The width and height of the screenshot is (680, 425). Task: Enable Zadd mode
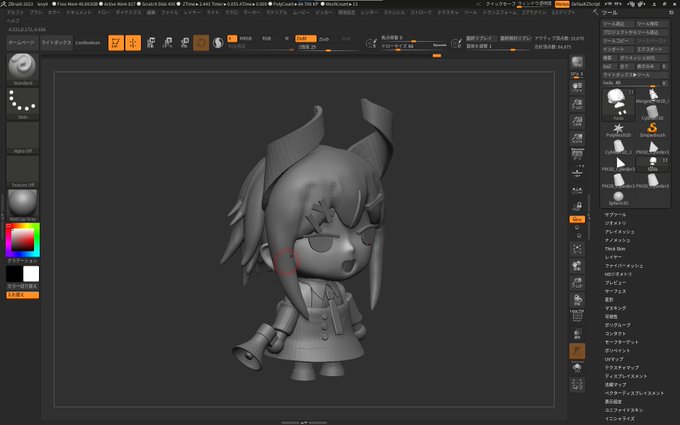[x=305, y=39]
